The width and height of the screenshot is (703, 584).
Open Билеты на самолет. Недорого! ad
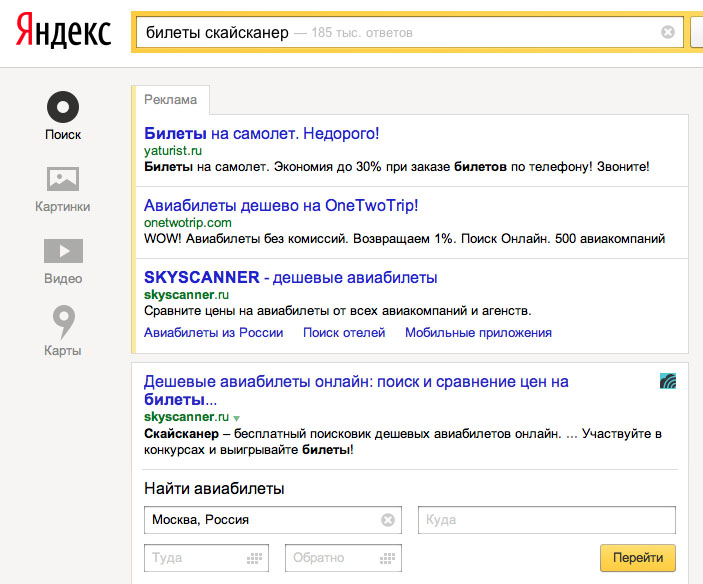(x=262, y=133)
